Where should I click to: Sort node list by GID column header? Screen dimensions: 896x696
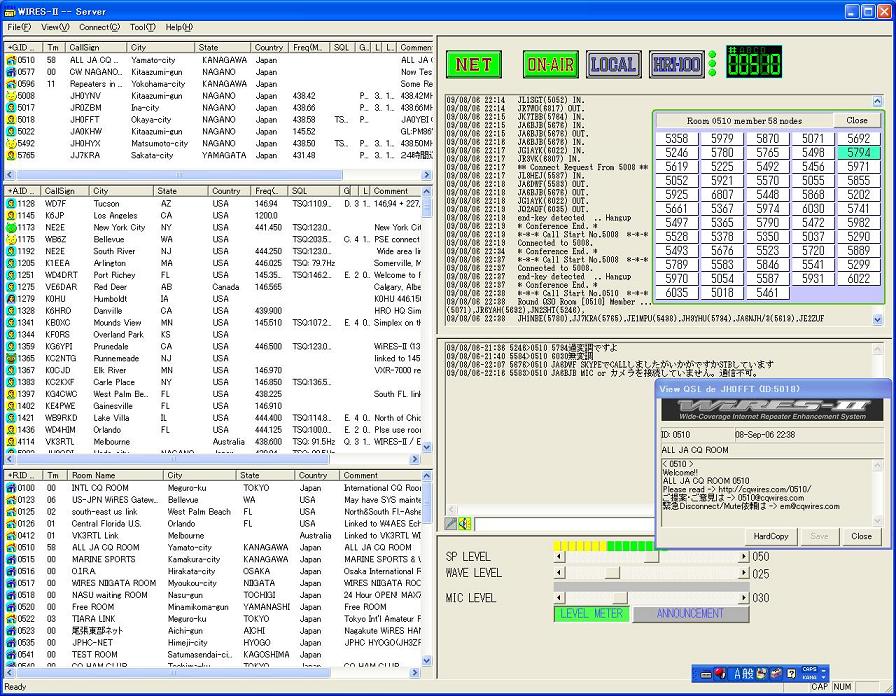click(x=22, y=47)
